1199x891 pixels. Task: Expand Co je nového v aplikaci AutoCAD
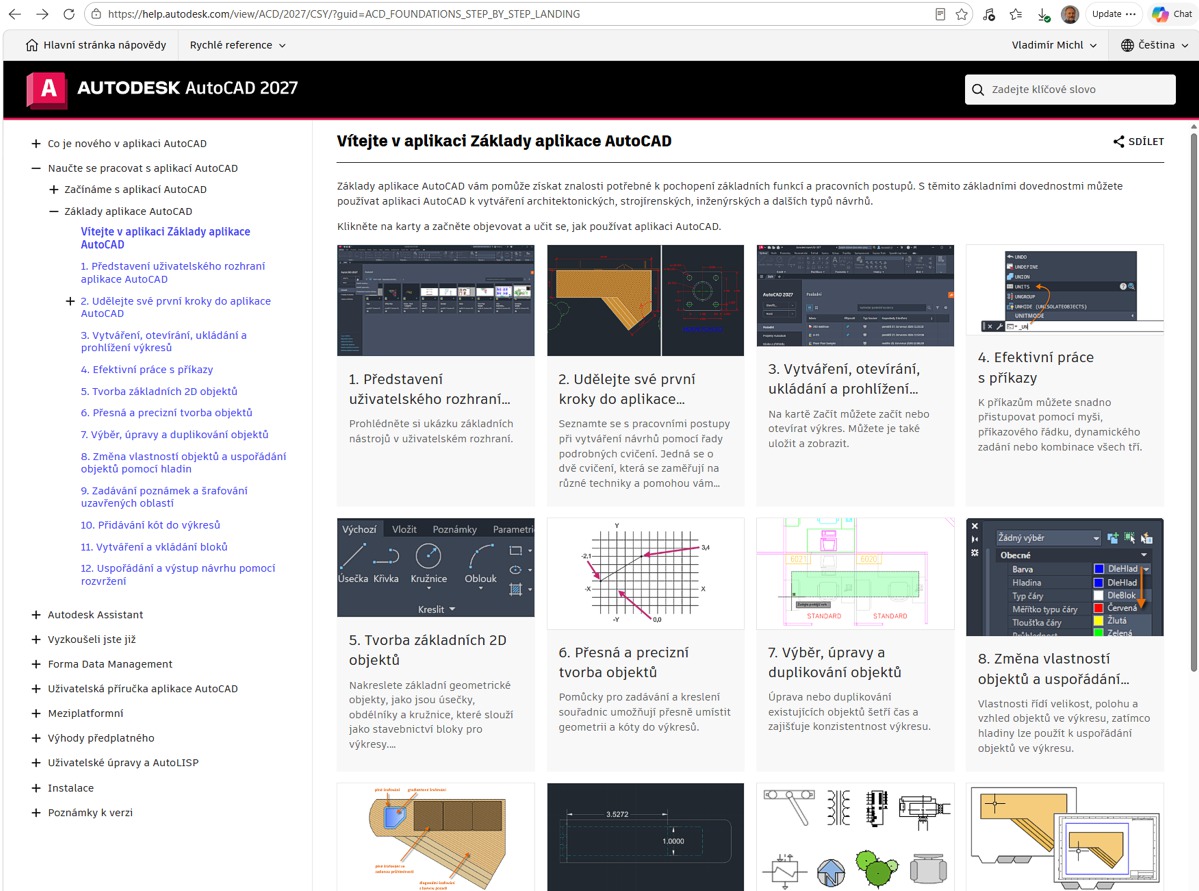pyautogui.click(x=36, y=144)
